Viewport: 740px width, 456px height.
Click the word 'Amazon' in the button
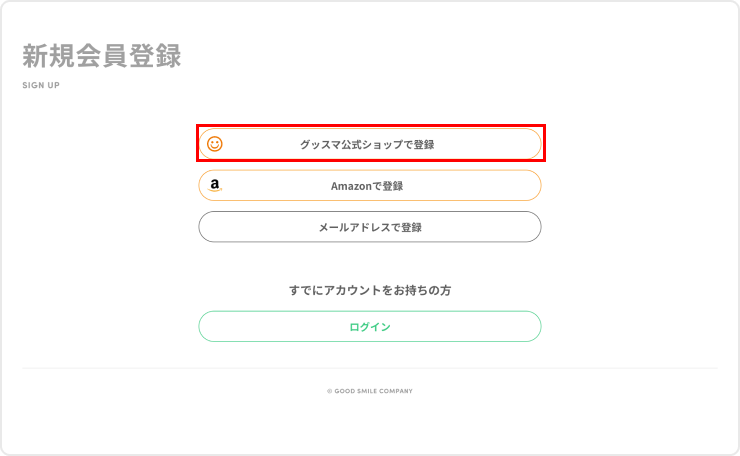350,186
